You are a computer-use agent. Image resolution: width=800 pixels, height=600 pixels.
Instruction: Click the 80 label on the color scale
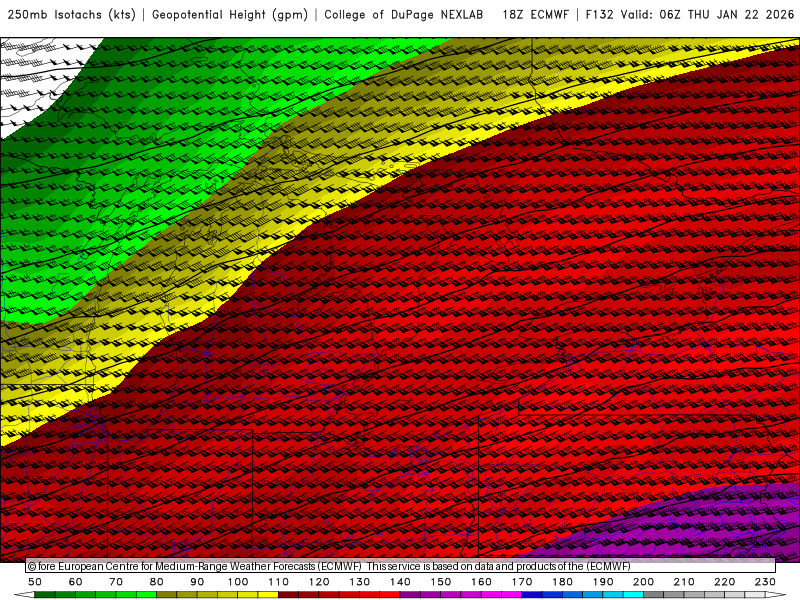(x=157, y=582)
